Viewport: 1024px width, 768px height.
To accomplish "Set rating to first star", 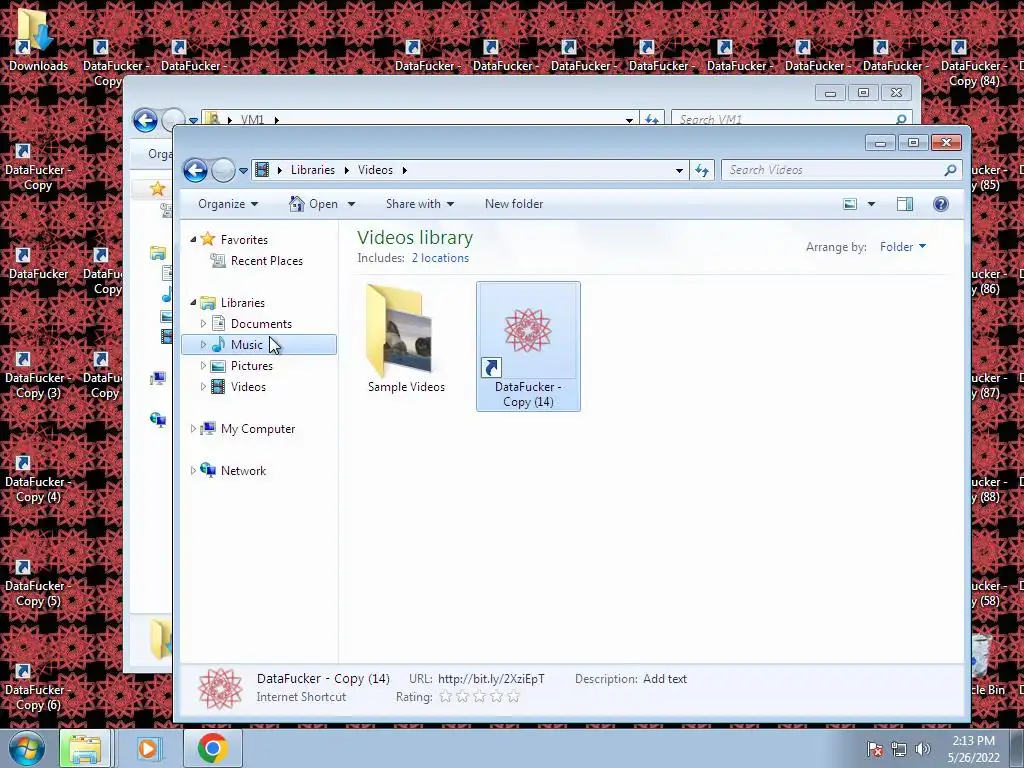I will tap(445, 697).
